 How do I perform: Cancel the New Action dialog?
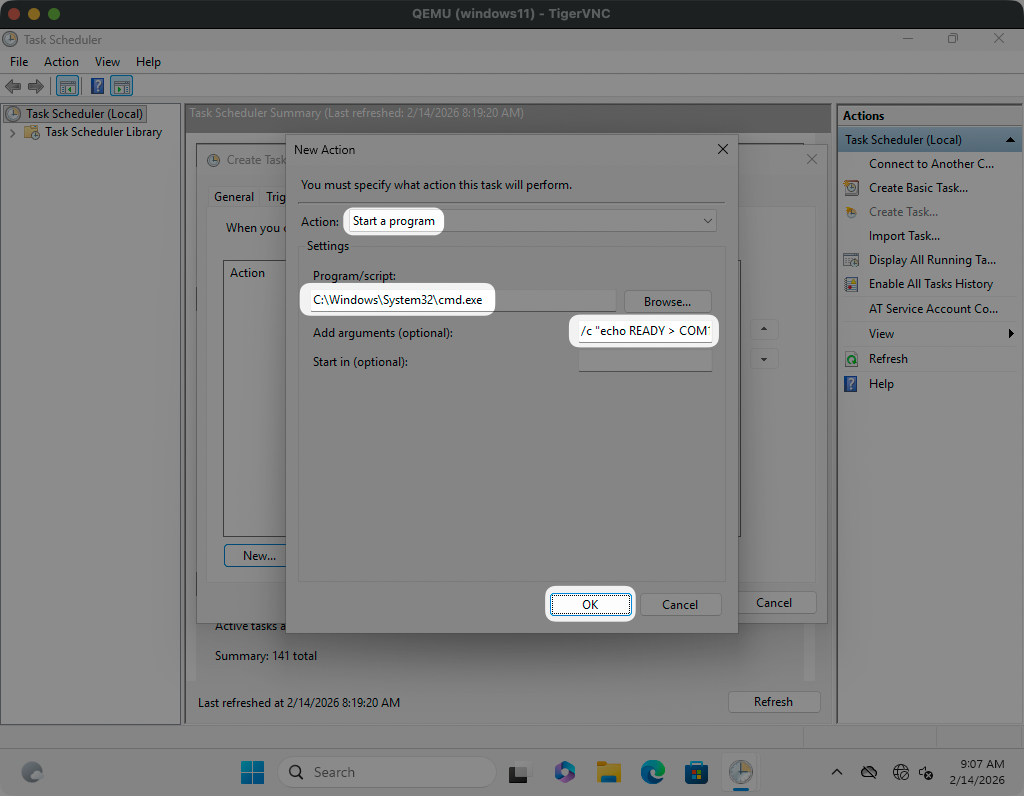click(x=680, y=604)
